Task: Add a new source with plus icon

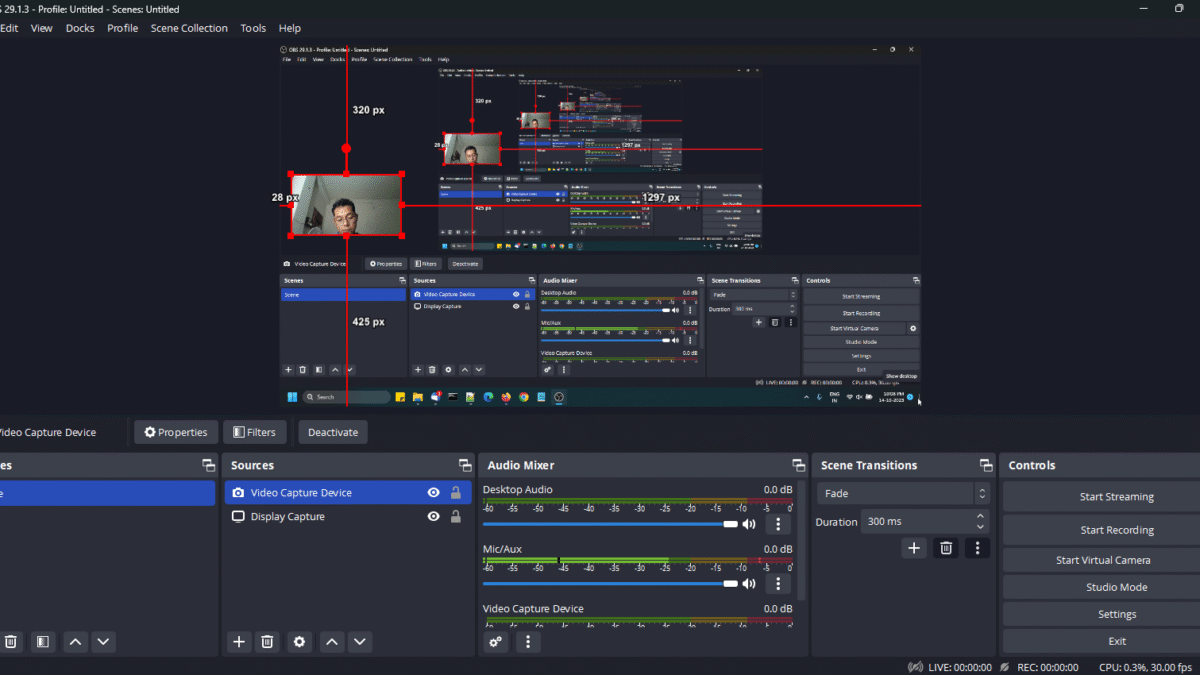Action: pos(238,642)
